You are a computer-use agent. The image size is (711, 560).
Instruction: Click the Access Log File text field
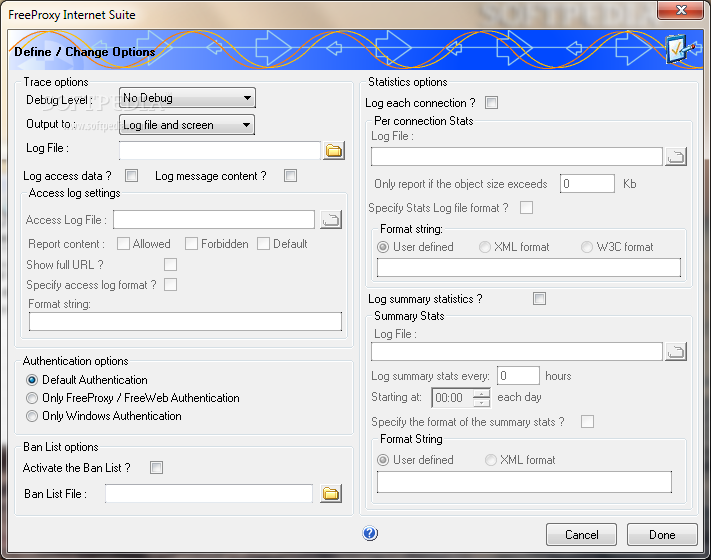click(x=214, y=220)
